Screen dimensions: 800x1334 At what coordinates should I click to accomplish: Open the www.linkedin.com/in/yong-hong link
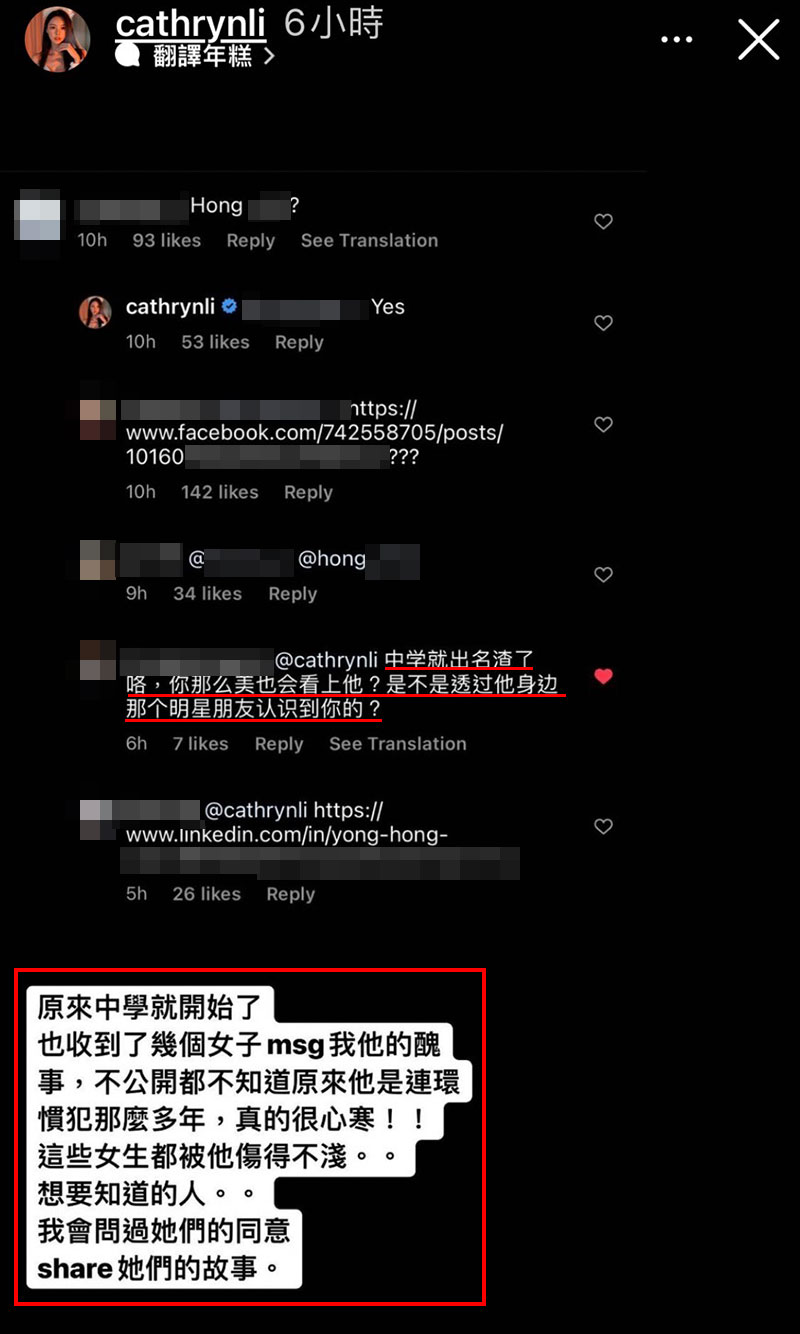(x=286, y=834)
